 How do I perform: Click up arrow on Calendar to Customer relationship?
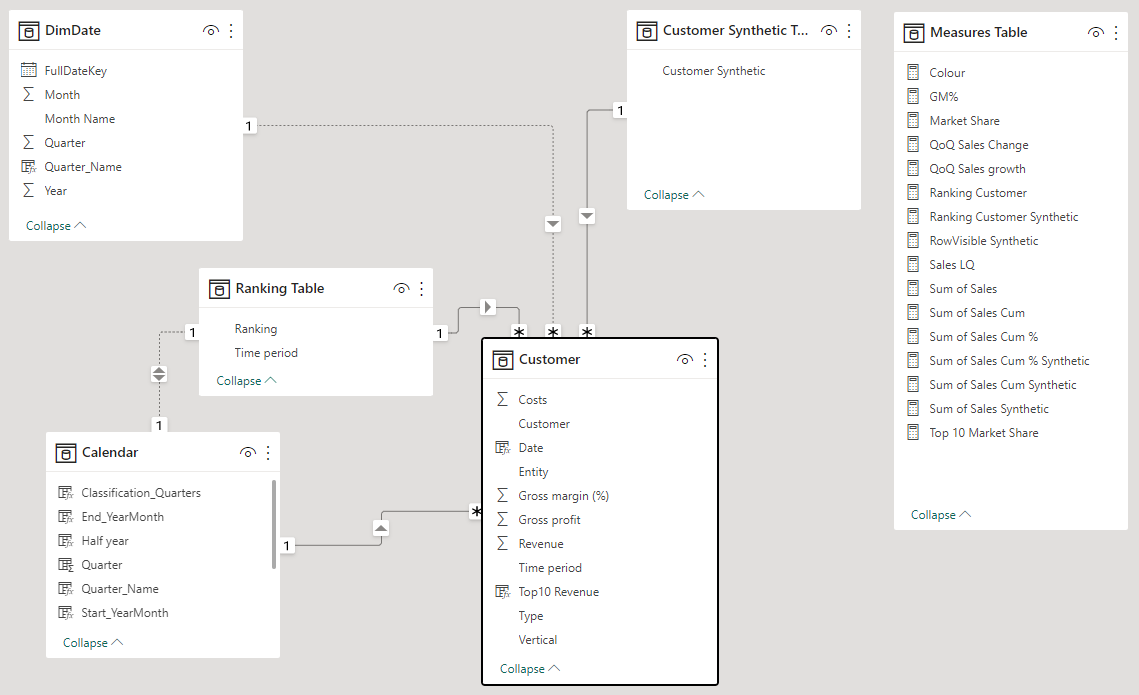pyautogui.click(x=381, y=528)
